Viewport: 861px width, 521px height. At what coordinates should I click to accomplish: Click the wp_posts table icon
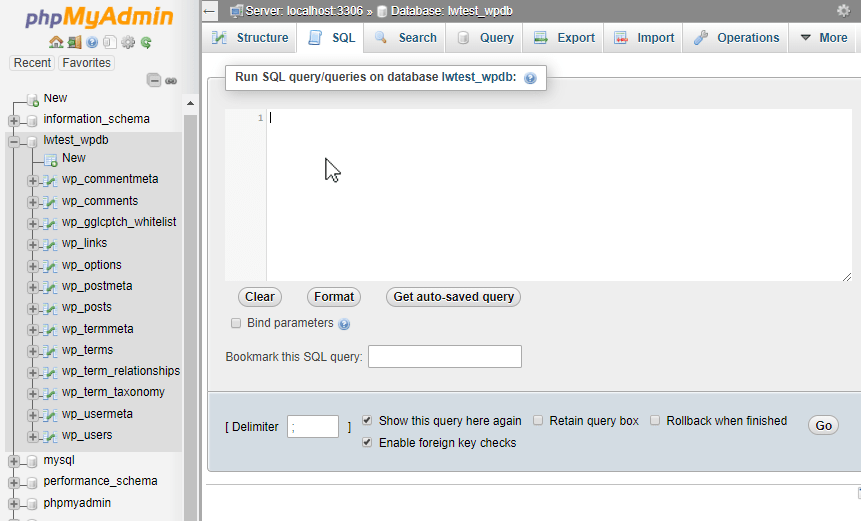pos(50,308)
